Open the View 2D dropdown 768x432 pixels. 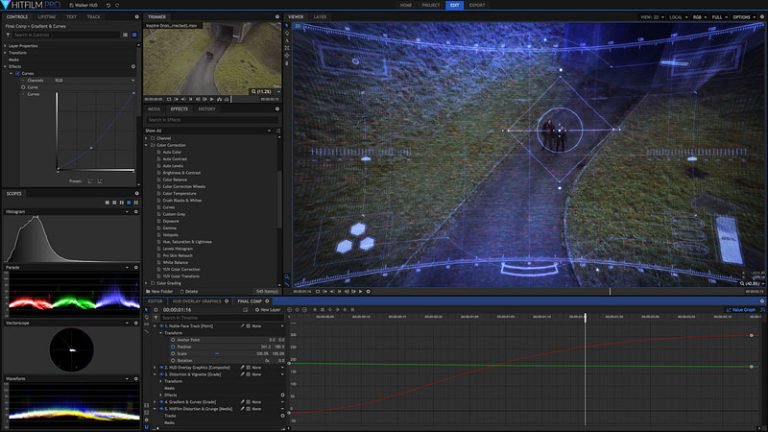tap(652, 17)
